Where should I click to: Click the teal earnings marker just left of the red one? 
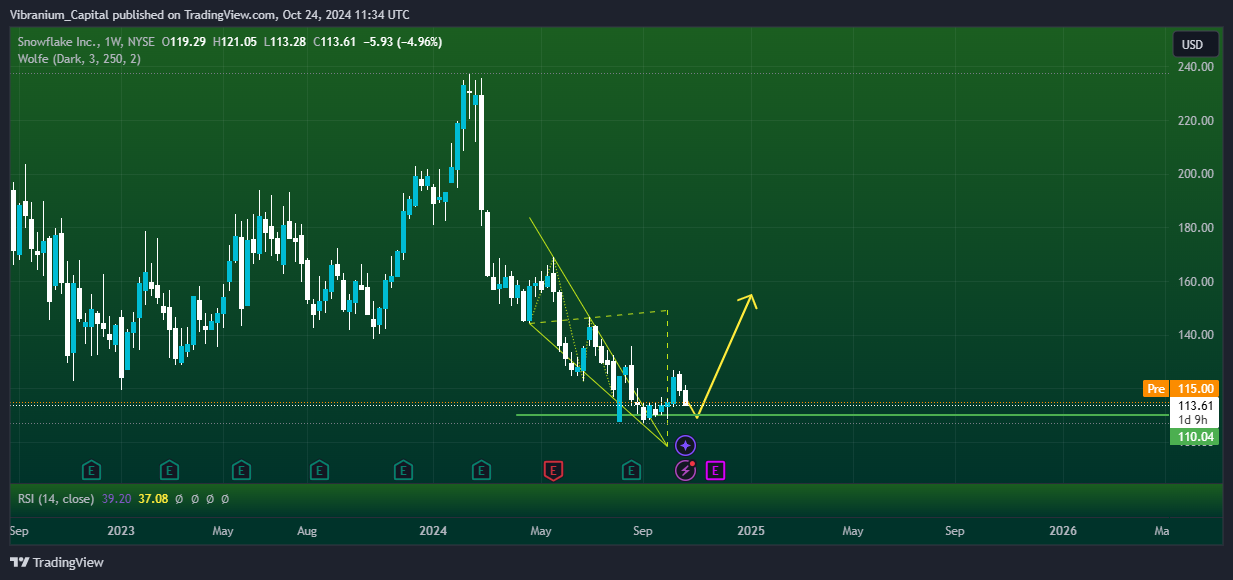[481, 469]
